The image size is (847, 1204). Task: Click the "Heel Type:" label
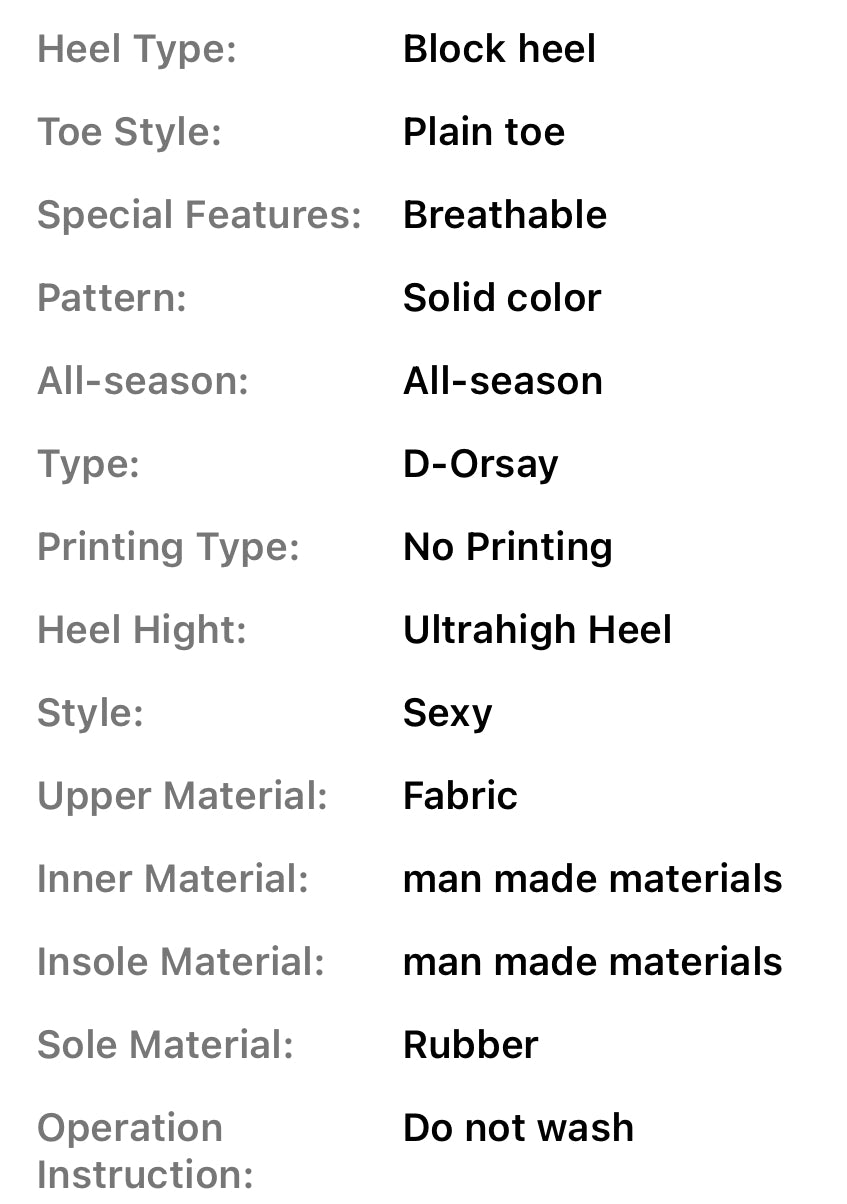tap(137, 49)
